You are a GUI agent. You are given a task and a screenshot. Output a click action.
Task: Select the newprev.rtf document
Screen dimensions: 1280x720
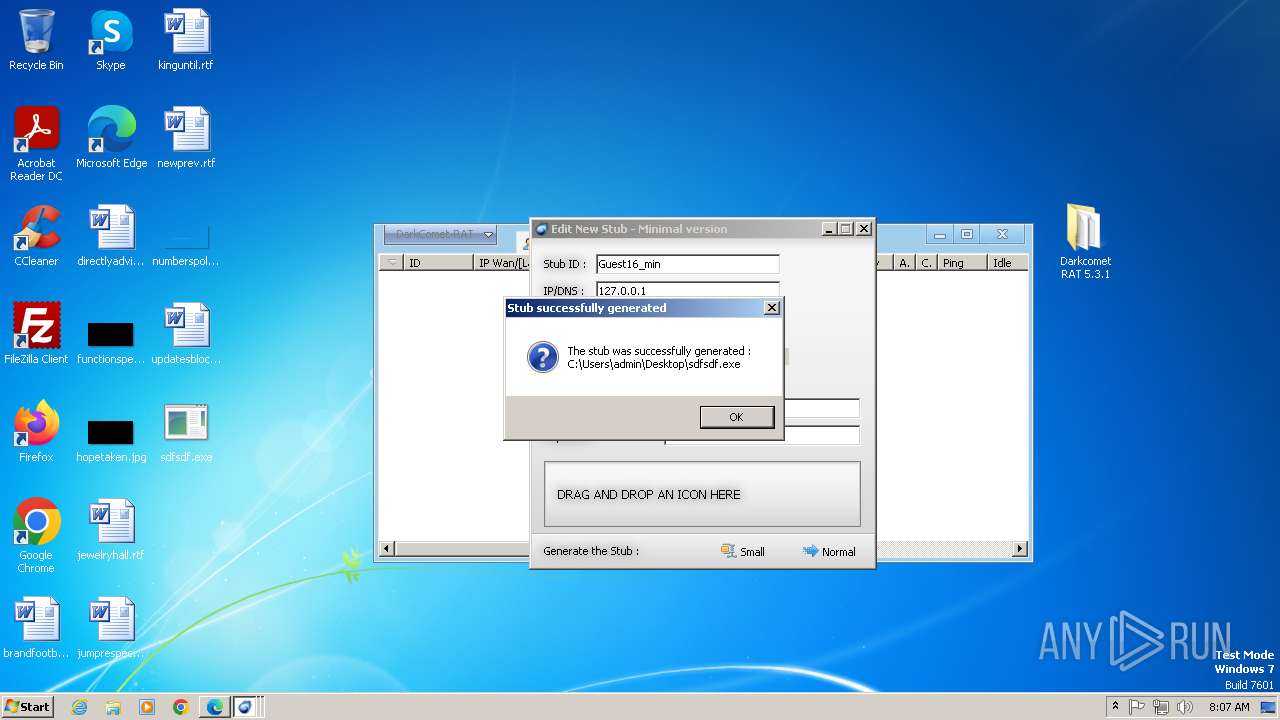pos(186,138)
